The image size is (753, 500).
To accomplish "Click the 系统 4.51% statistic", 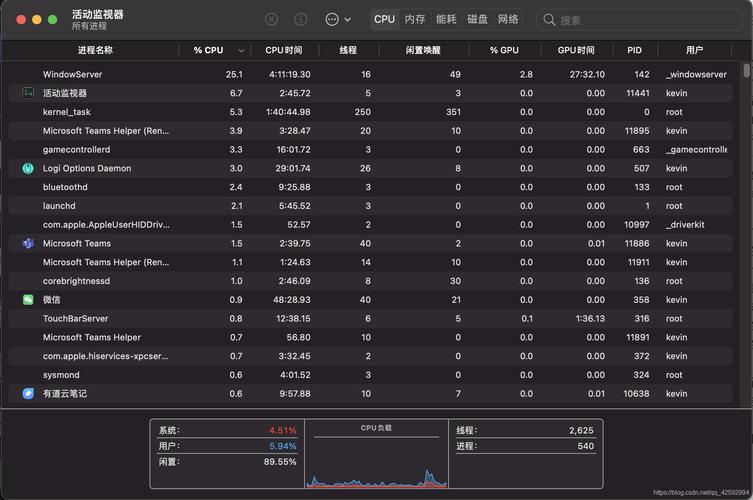I will pyautogui.click(x=228, y=430).
